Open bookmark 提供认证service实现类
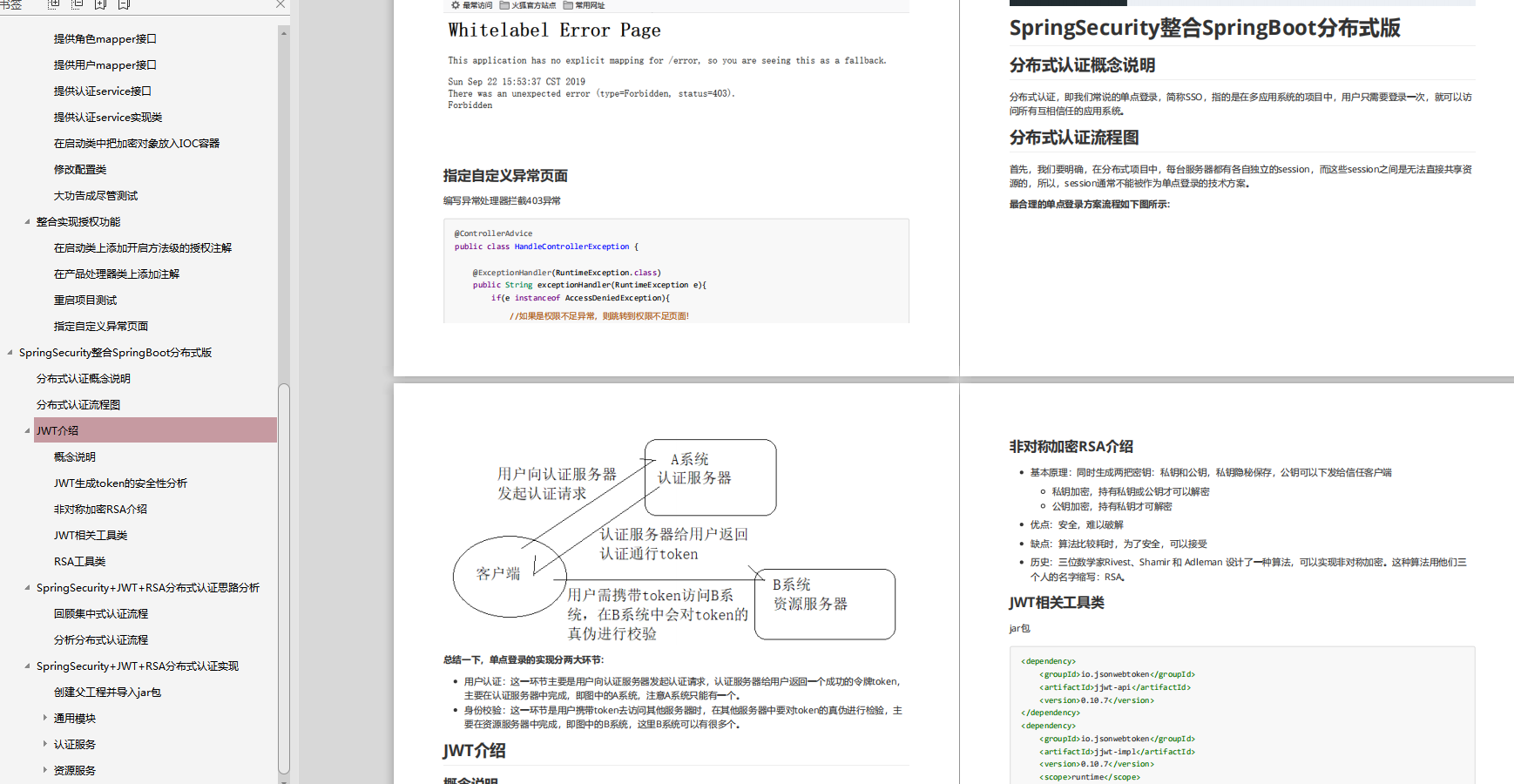This screenshot has width=1514, height=784. 108,118
